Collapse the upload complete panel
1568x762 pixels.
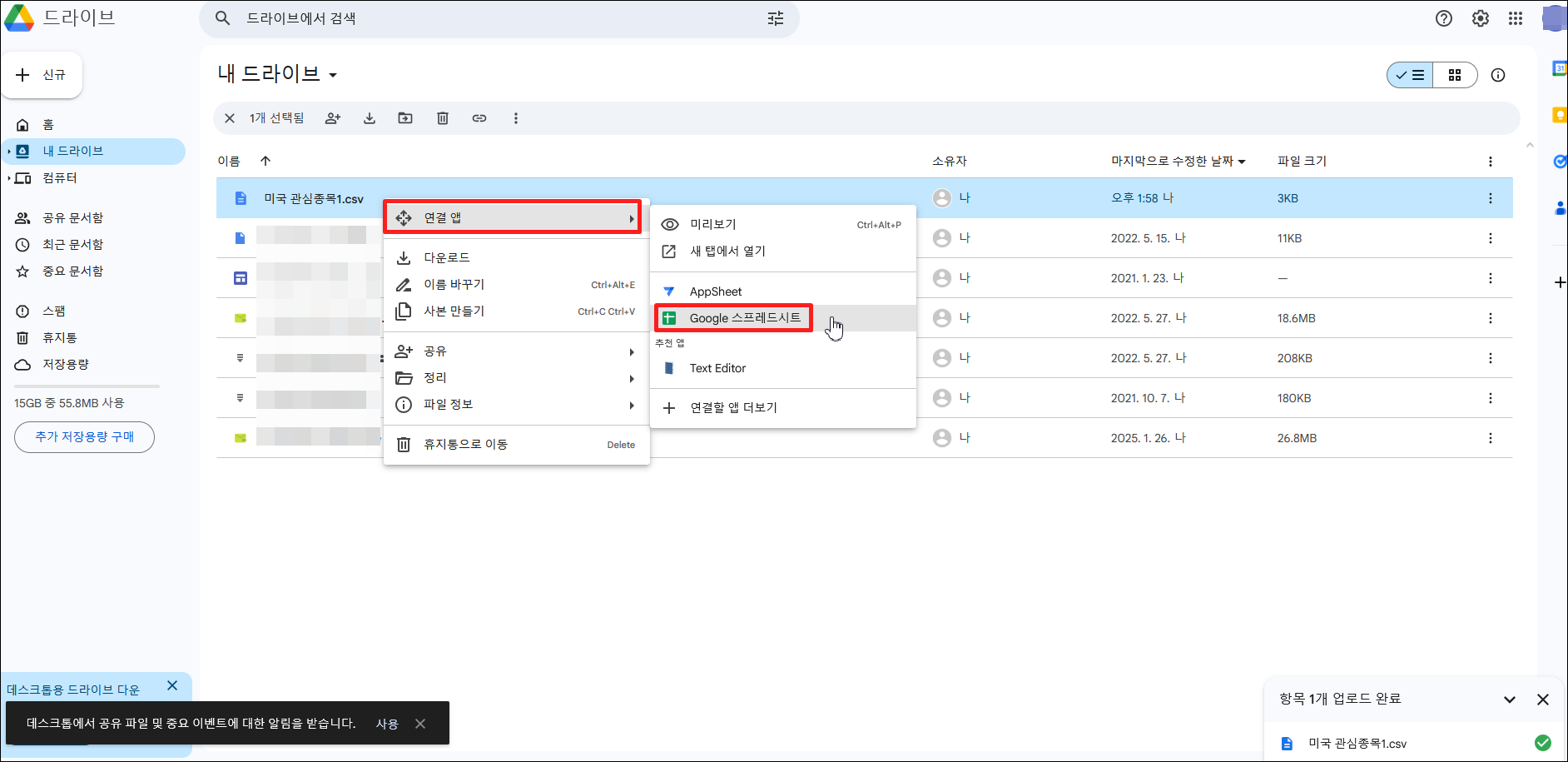tap(1509, 700)
